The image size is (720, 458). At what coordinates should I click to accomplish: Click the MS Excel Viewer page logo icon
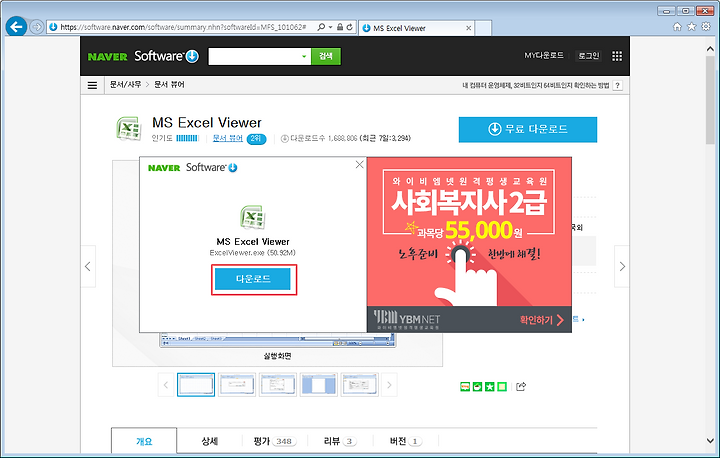[x=129, y=129]
